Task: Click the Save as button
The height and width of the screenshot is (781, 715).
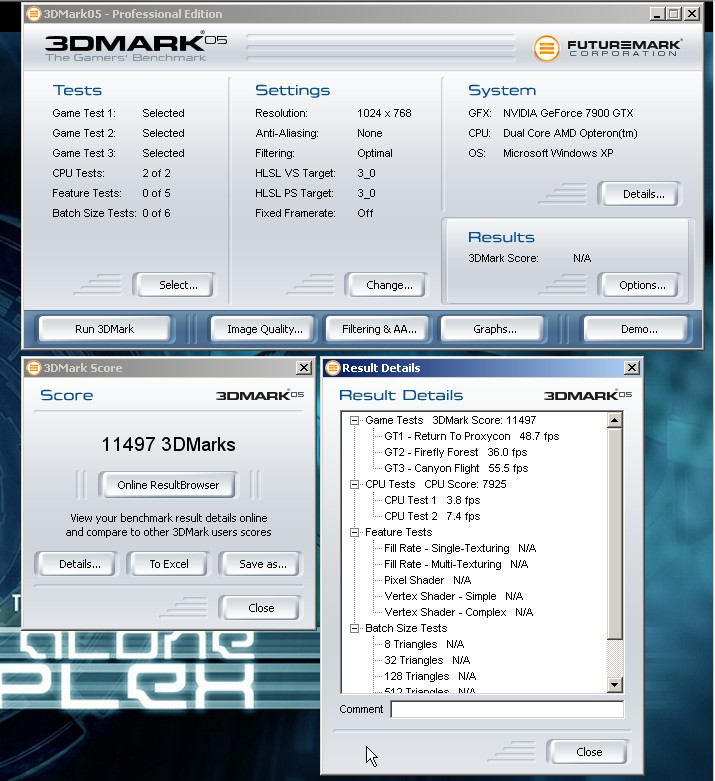Action: (263, 564)
